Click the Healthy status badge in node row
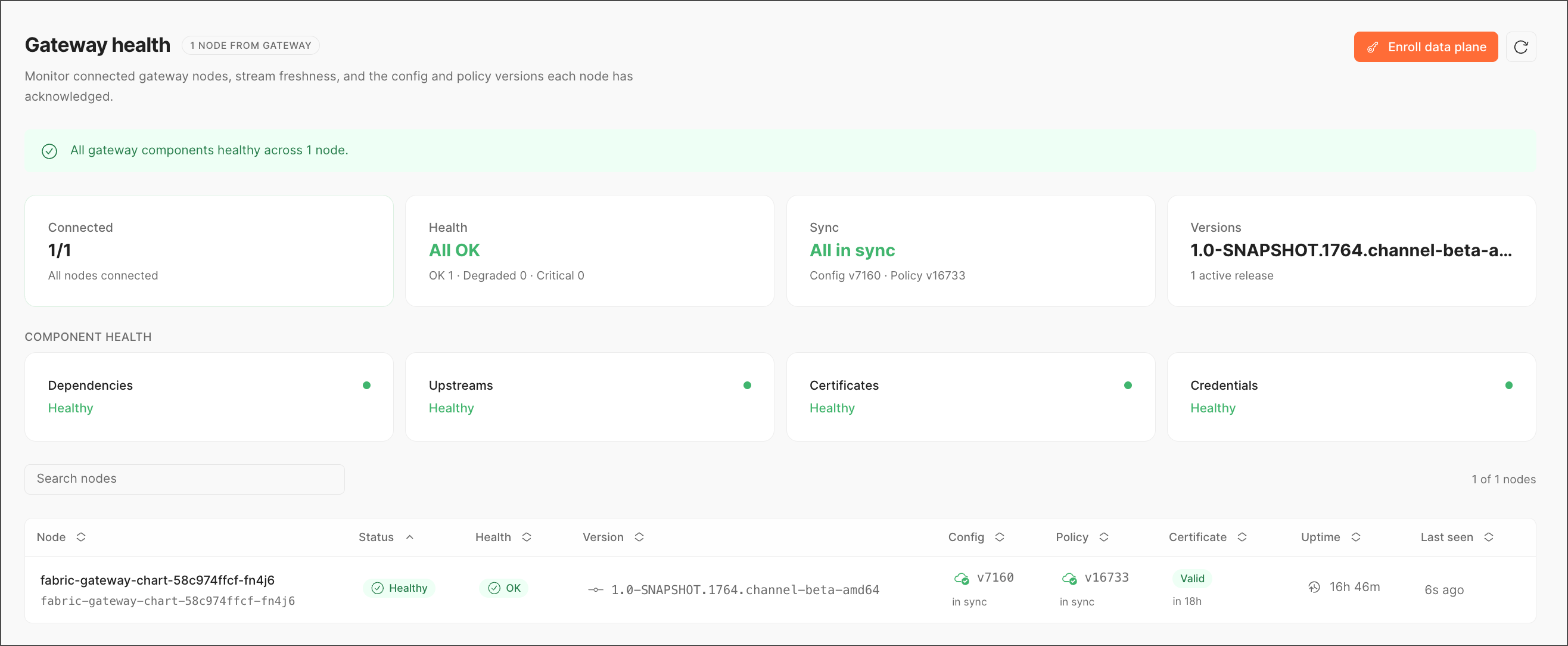 point(399,588)
